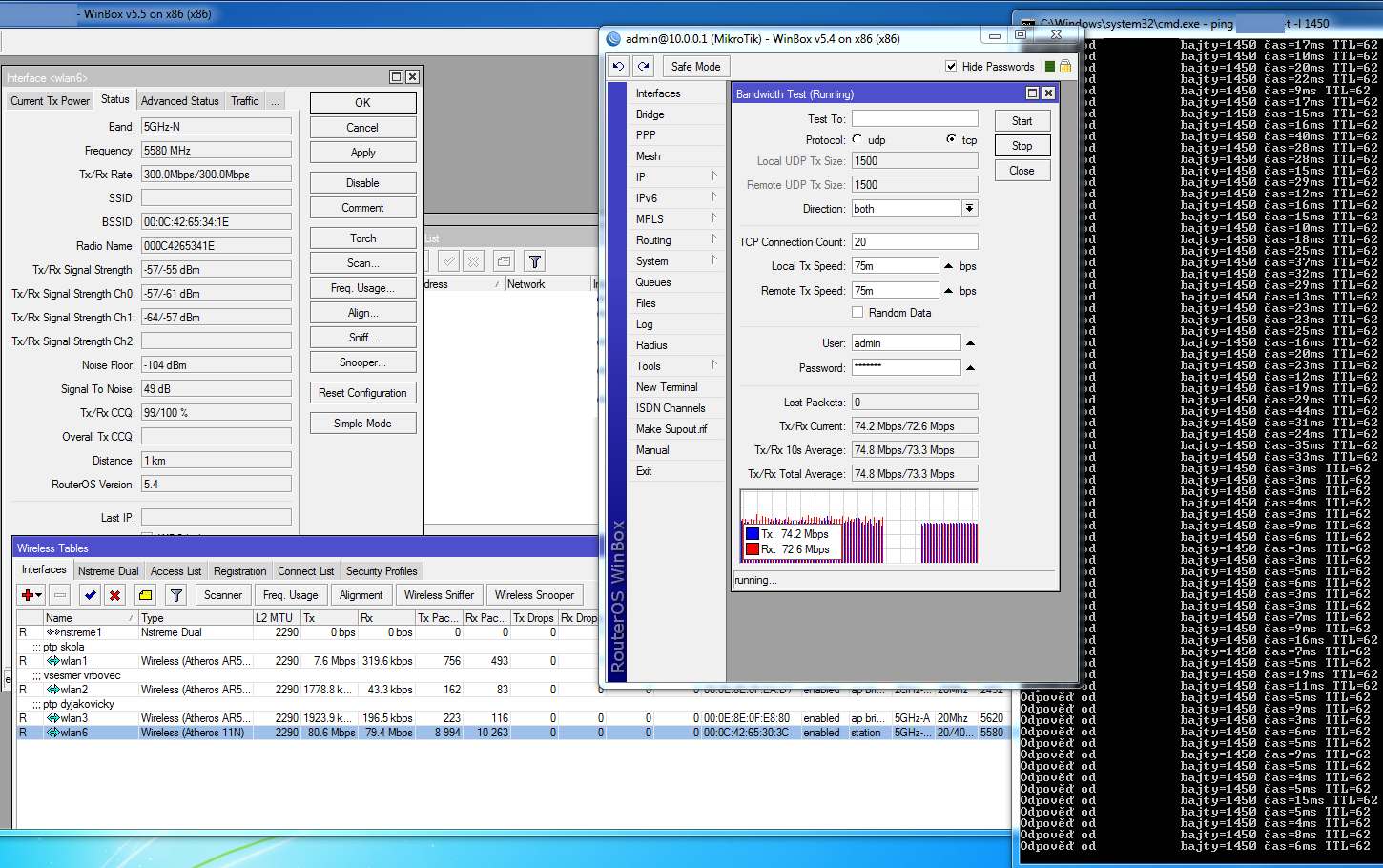Click the filter funnel icon in background list window
Image resolution: width=1383 pixels, height=868 pixels.
pos(534,261)
